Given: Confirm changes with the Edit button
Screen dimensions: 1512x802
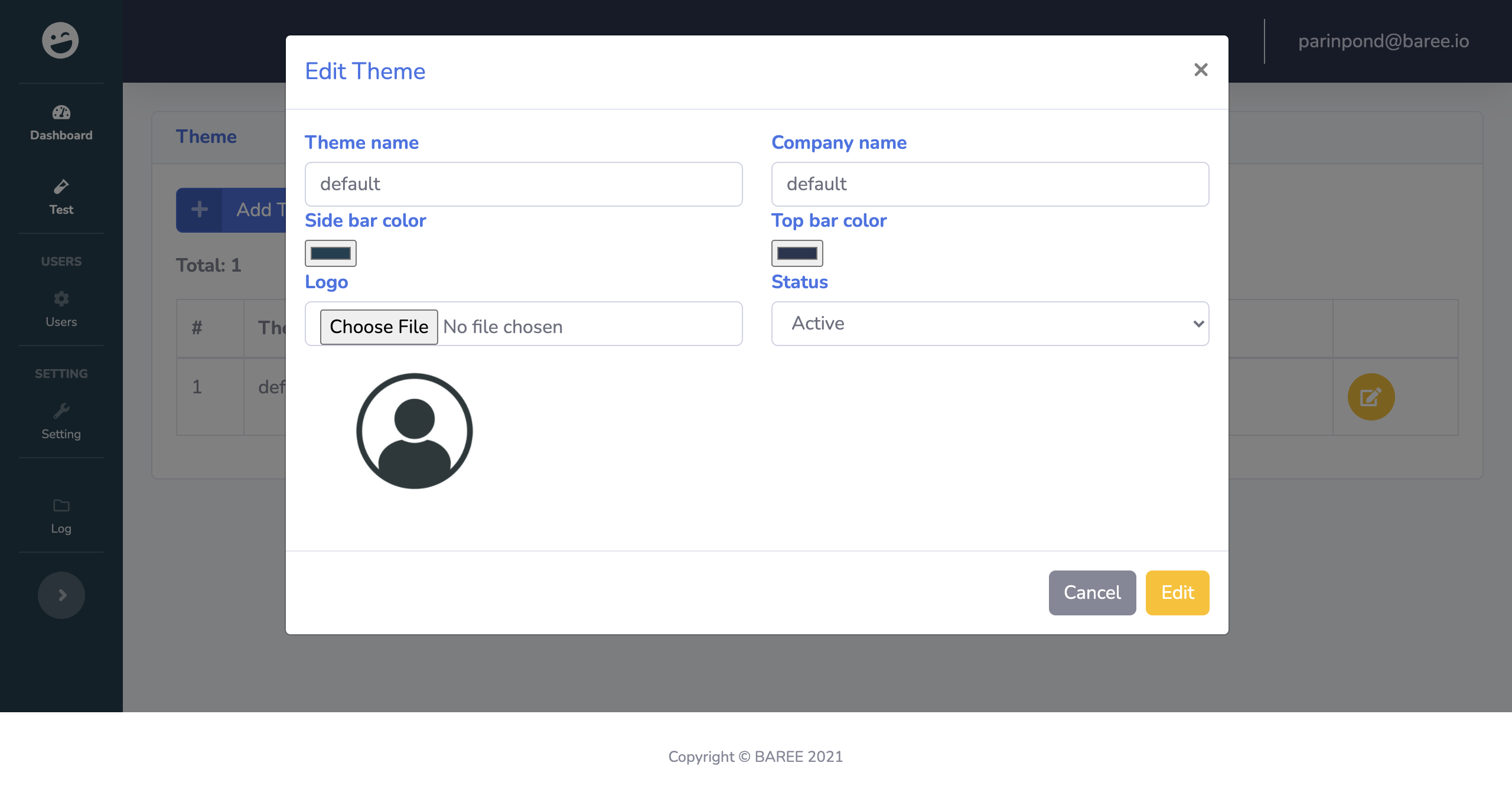Looking at the screenshot, I should click(1177, 592).
